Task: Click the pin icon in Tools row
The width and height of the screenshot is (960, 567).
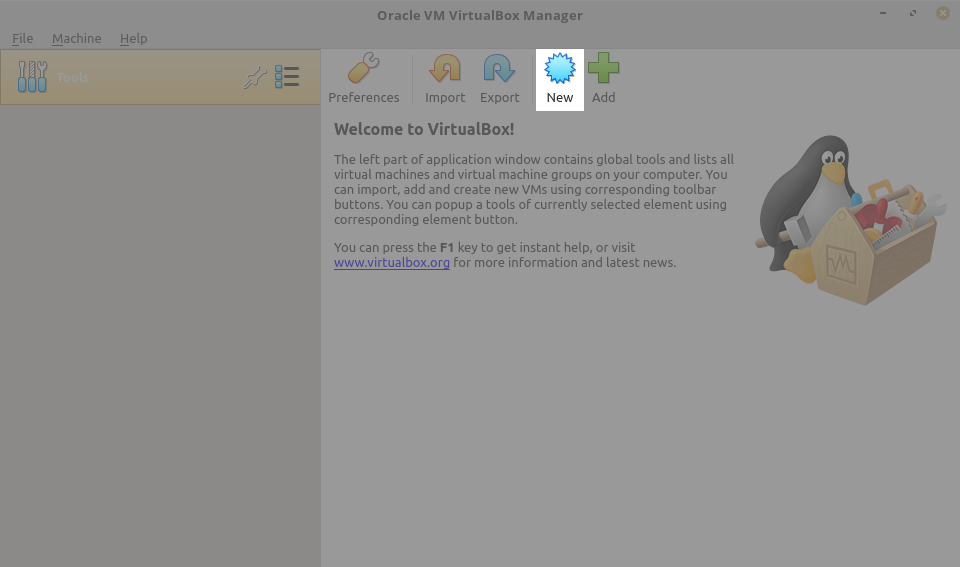Action: point(255,77)
